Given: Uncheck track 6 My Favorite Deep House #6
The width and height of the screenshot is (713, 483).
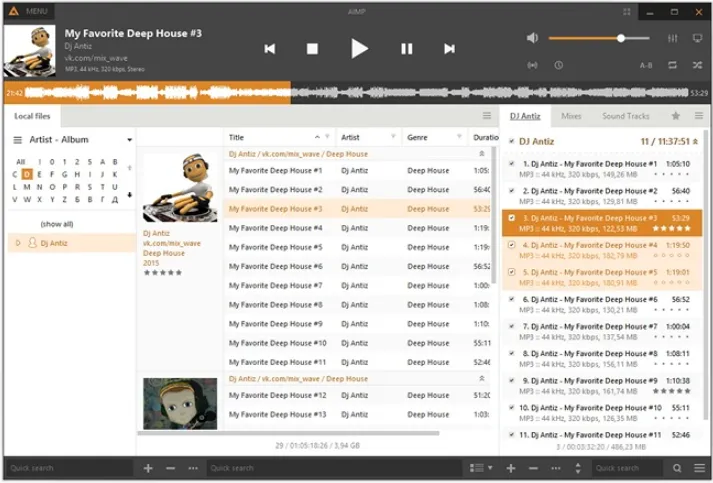Looking at the screenshot, I should pos(512,299).
